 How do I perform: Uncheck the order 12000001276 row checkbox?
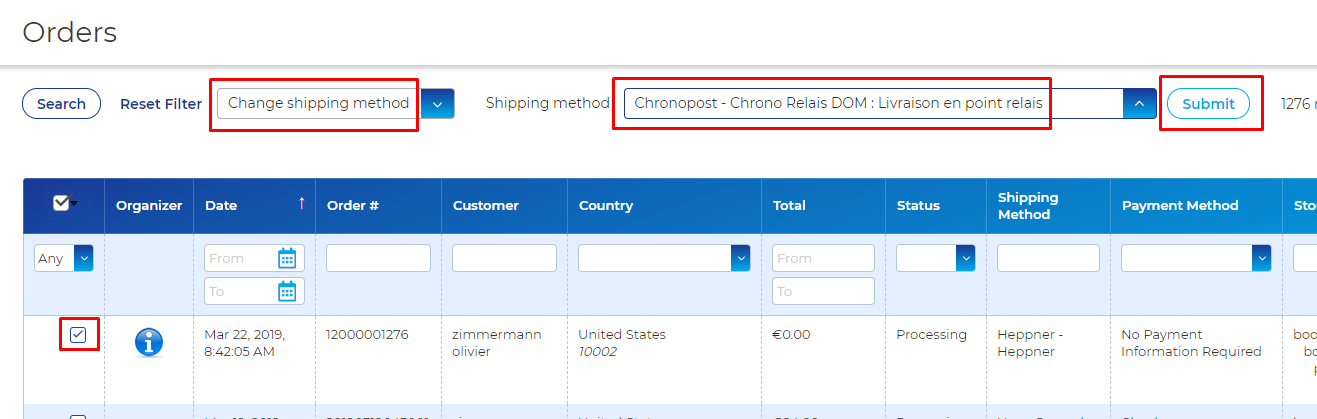[x=78, y=334]
